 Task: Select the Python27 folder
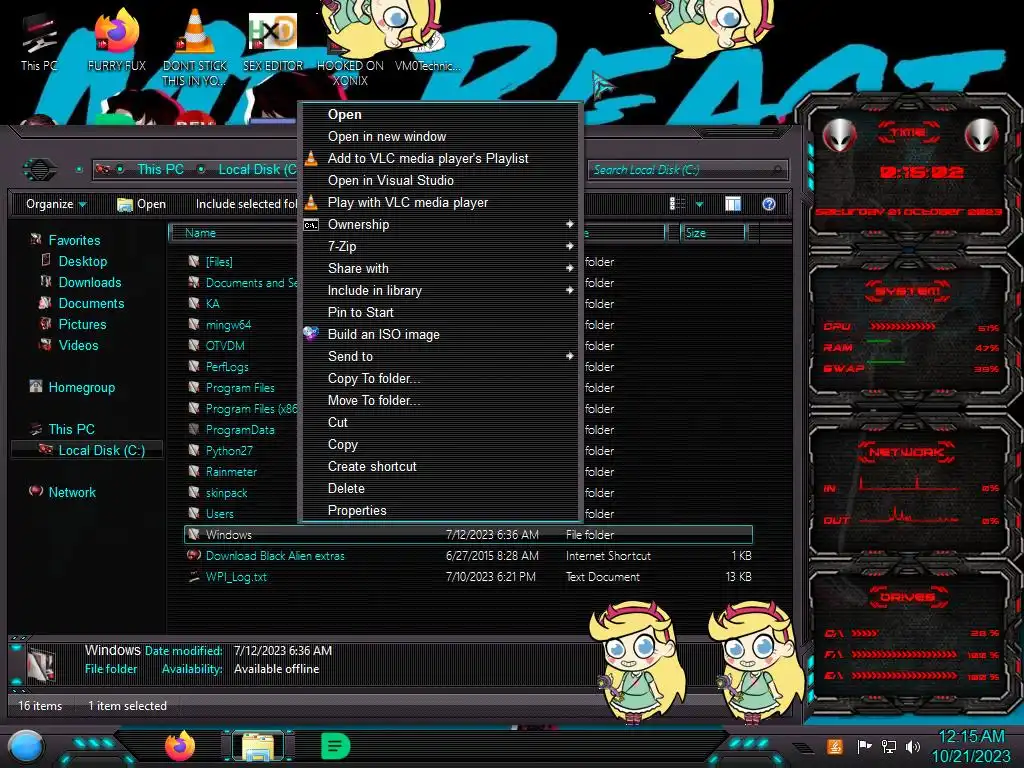tap(229, 451)
